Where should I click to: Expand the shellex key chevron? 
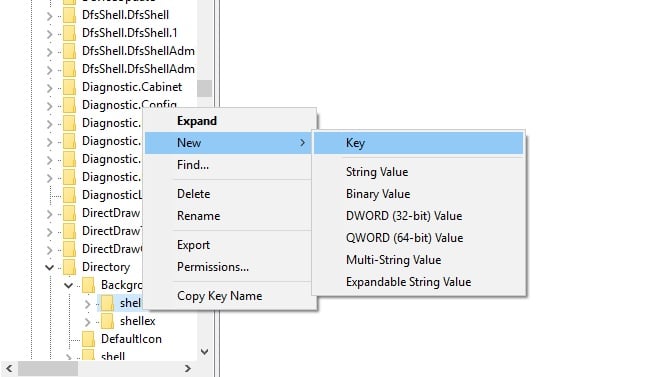tap(87, 321)
